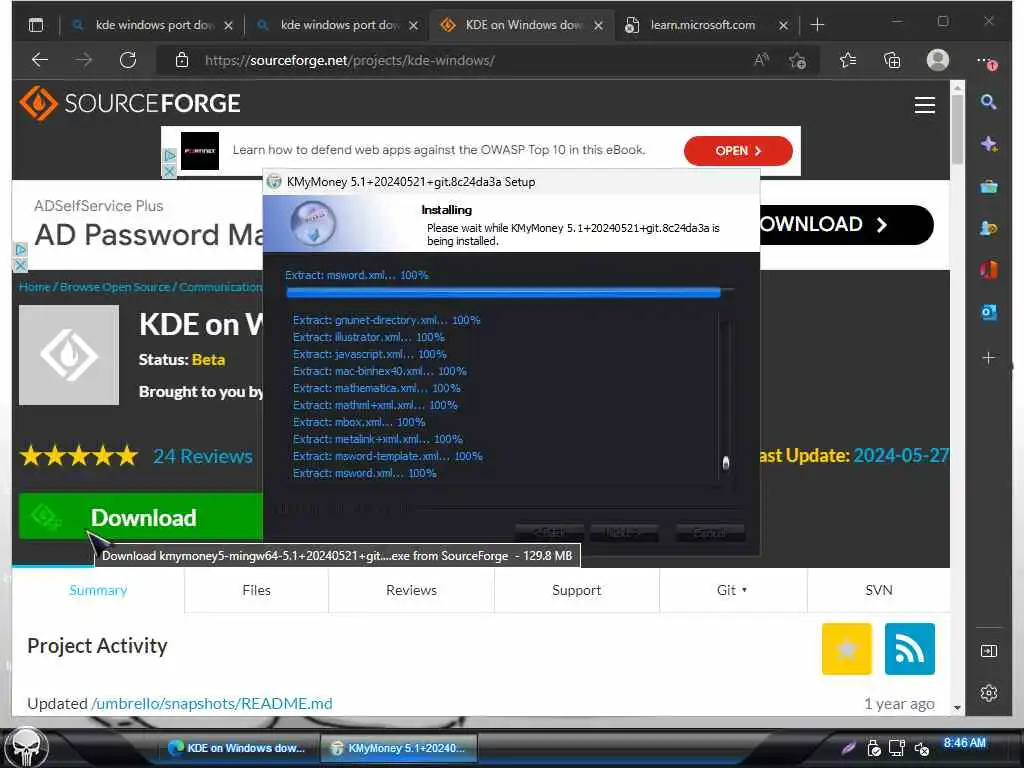Close the top banner ad X icon
The width and height of the screenshot is (1024, 768).
pyautogui.click(x=168, y=171)
